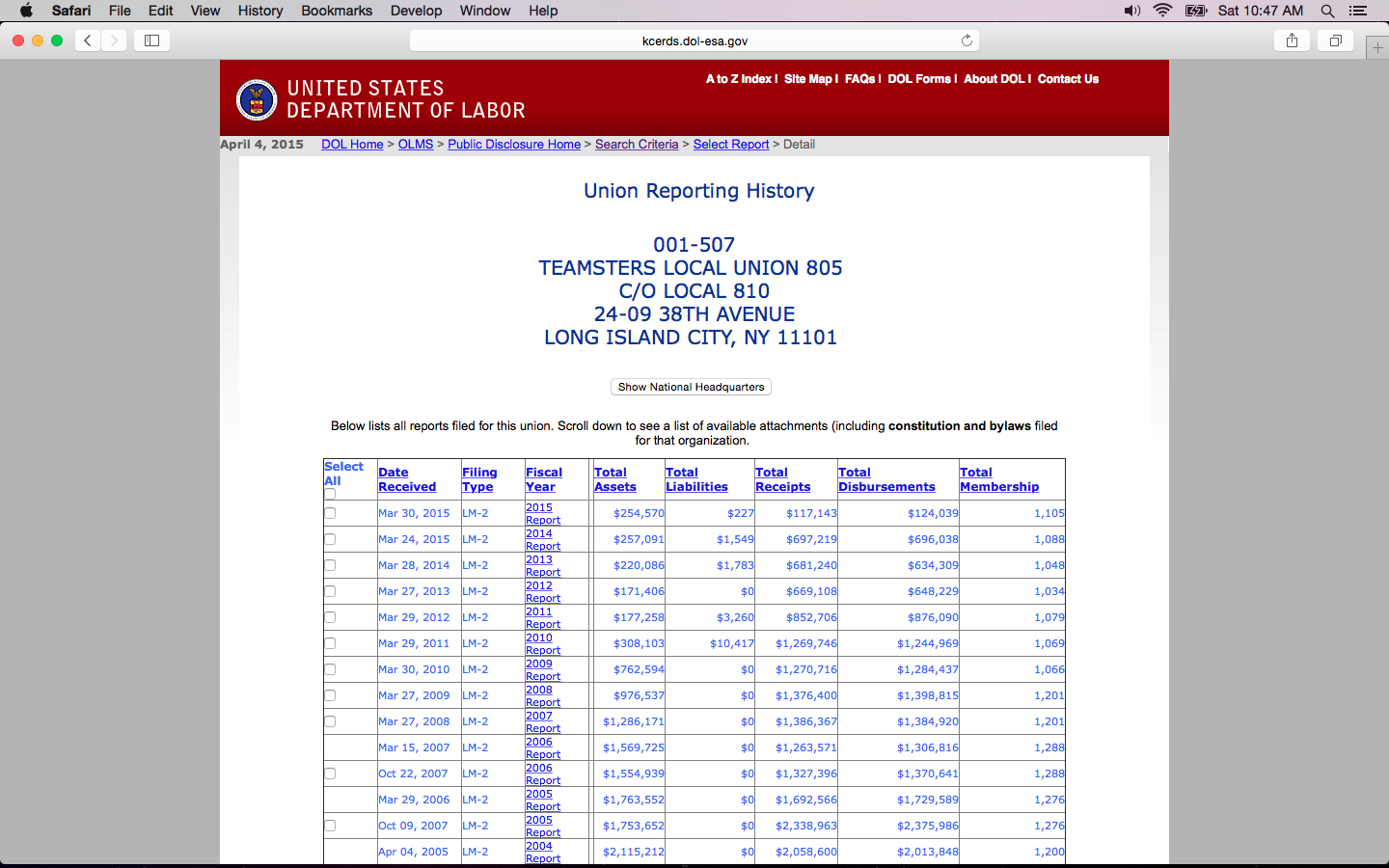Screen dimensions: 1389x868
Task: Sort by Total Membership column header
Action: click(x=999, y=479)
